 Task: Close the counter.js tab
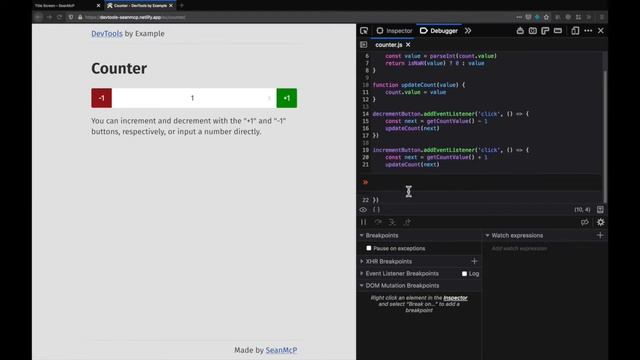pos(408,44)
